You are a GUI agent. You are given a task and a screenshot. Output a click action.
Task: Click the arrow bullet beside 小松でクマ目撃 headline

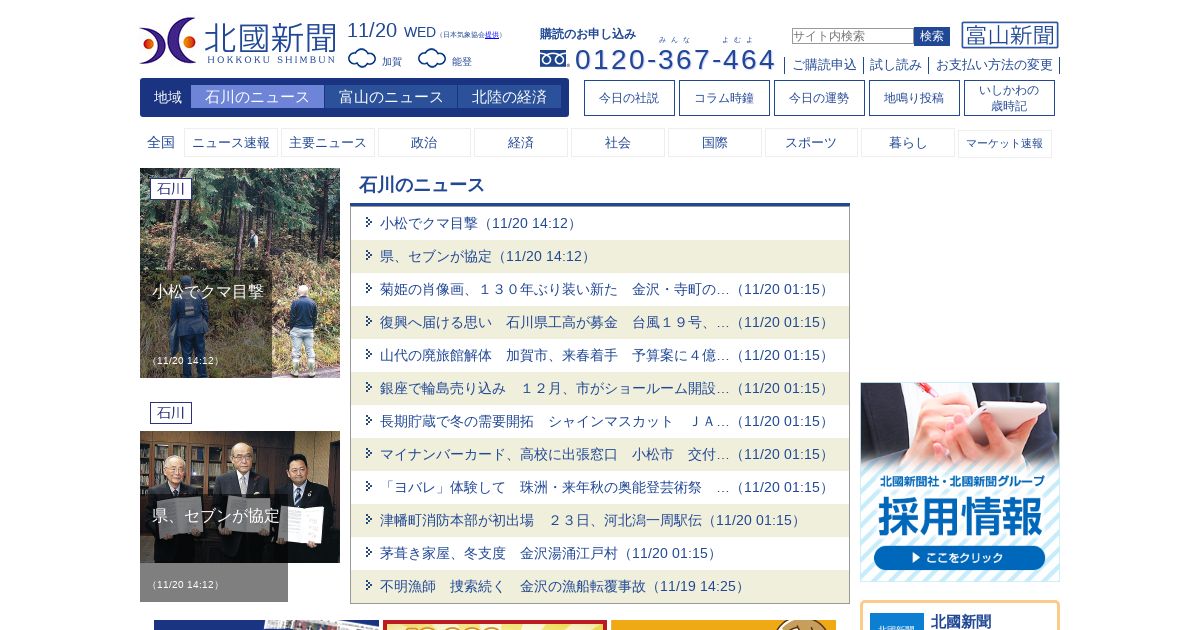[369, 222]
